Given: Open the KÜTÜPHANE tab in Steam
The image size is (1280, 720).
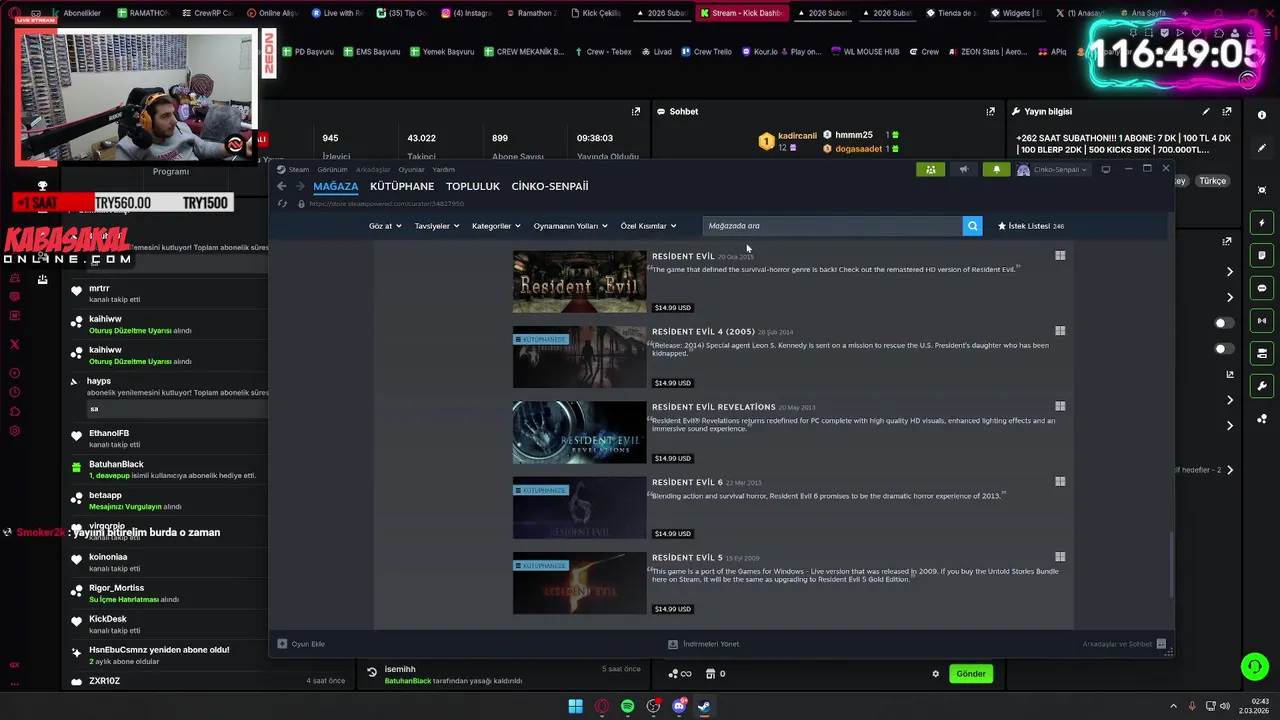Looking at the screenshot, I should 402,186.
